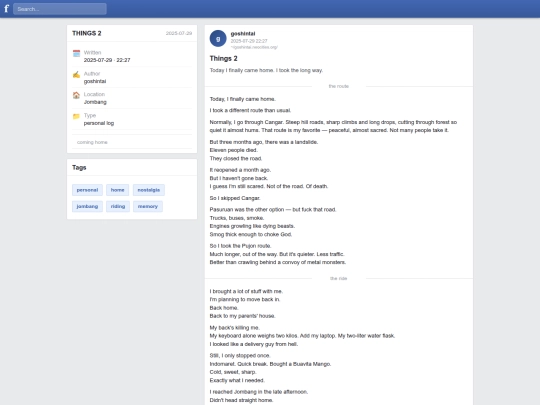This screenshot has height=405, width=540.
Task: Click line 'I brought a lot of stuff with me.'
Action: 246,291
